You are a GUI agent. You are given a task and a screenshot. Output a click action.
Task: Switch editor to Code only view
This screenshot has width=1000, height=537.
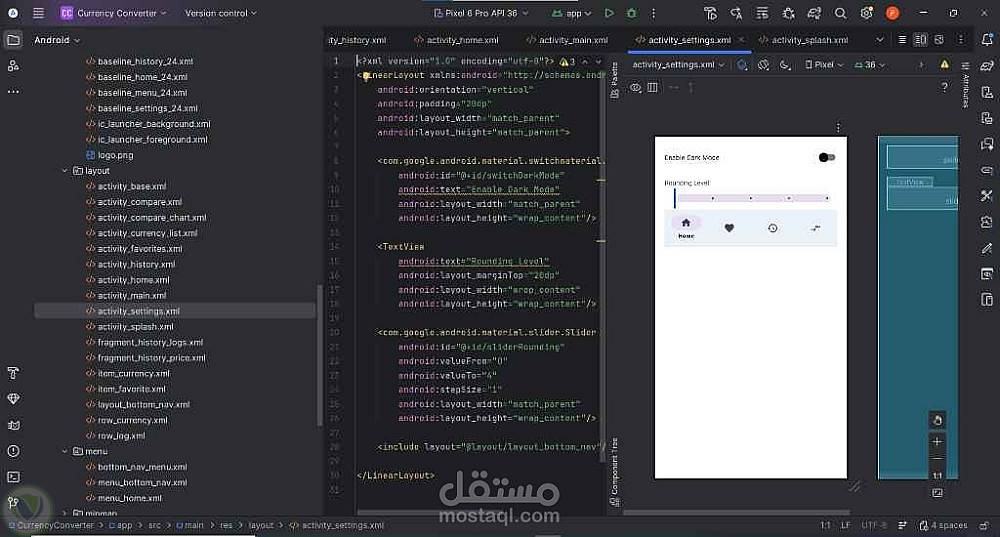click(902, 40)
